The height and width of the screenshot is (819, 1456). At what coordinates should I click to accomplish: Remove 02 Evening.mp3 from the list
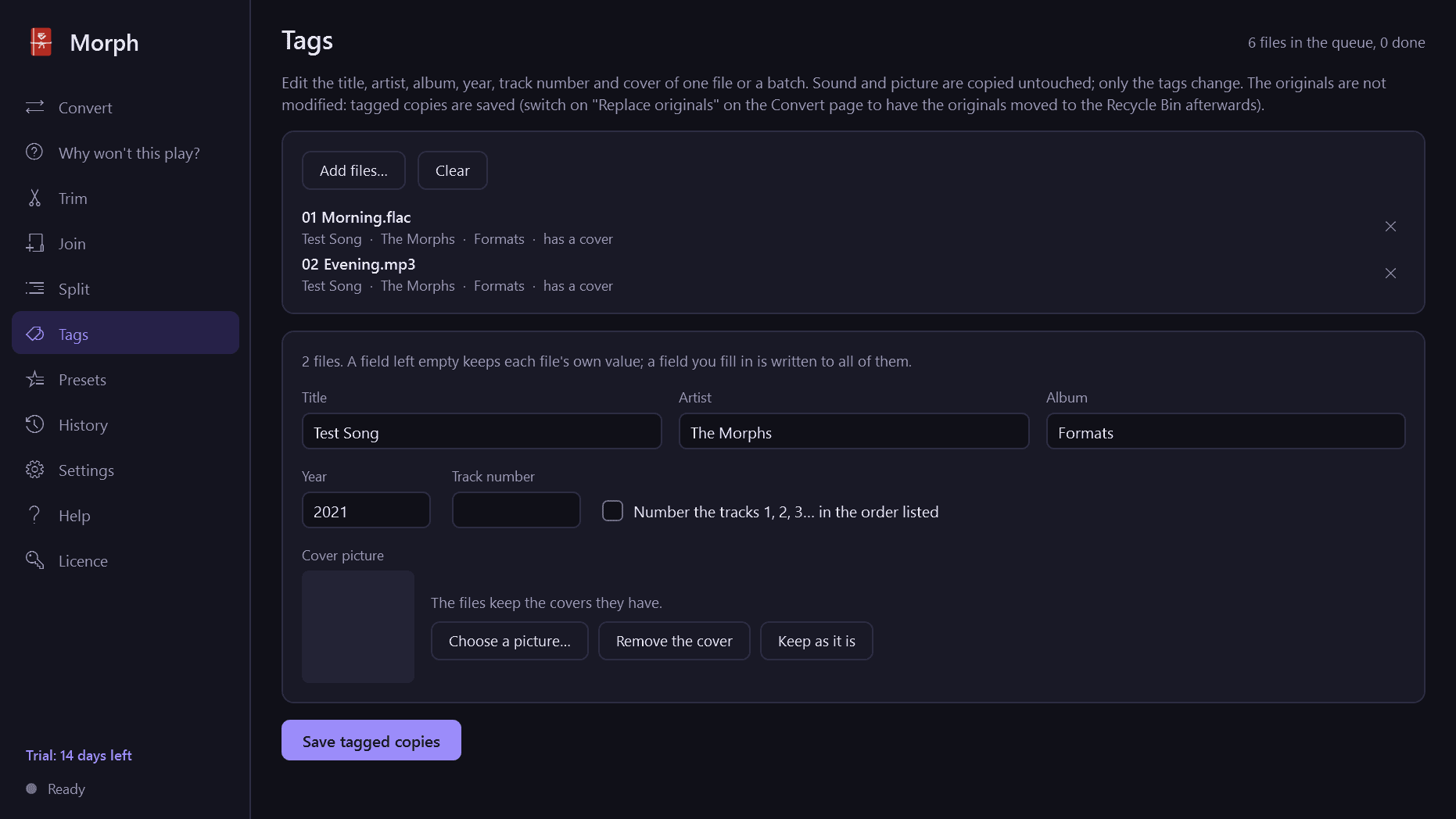pyautogui.click(x=1390, y=273)
